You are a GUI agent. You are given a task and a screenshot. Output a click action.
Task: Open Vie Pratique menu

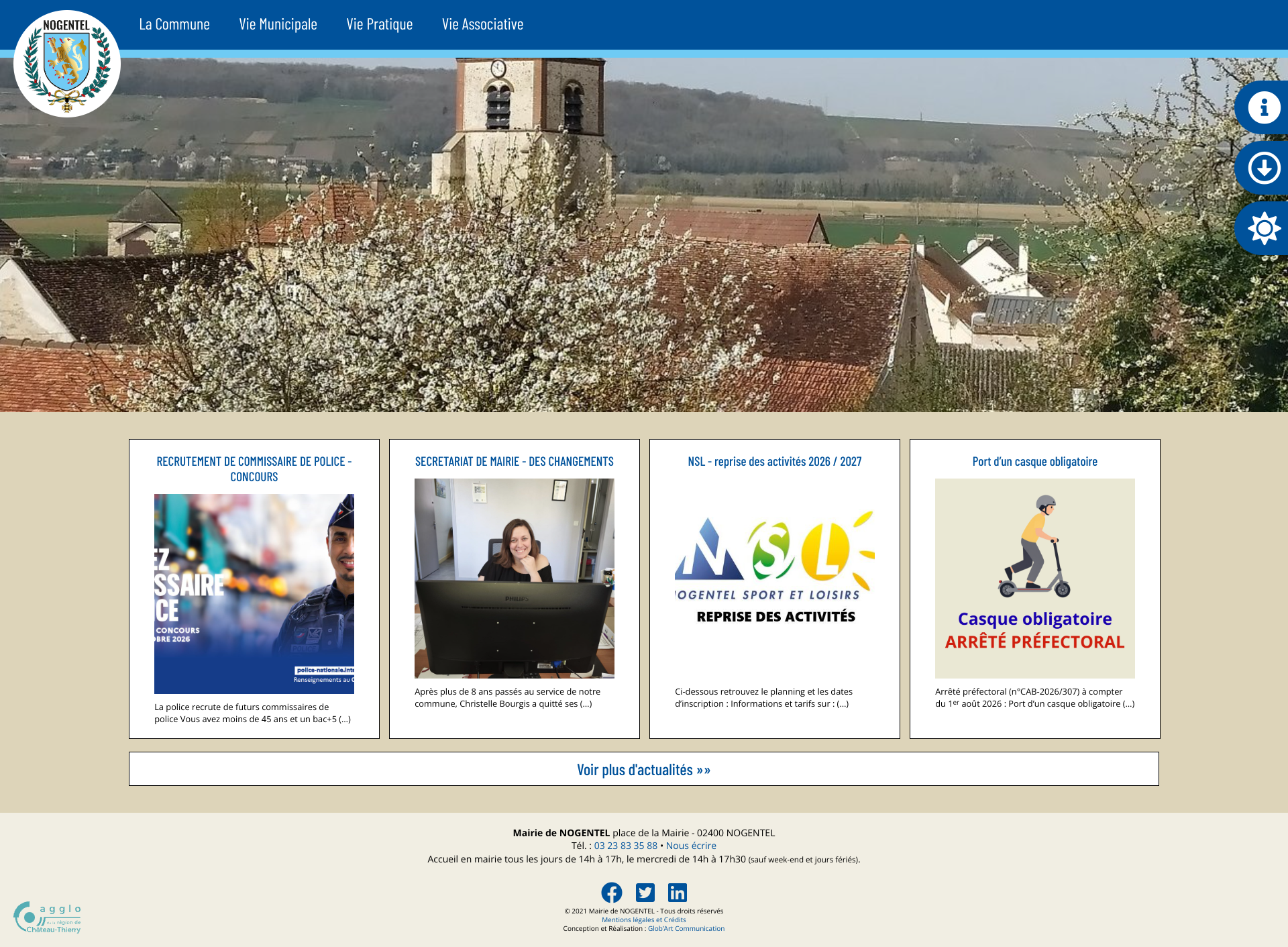coord(380,24)
